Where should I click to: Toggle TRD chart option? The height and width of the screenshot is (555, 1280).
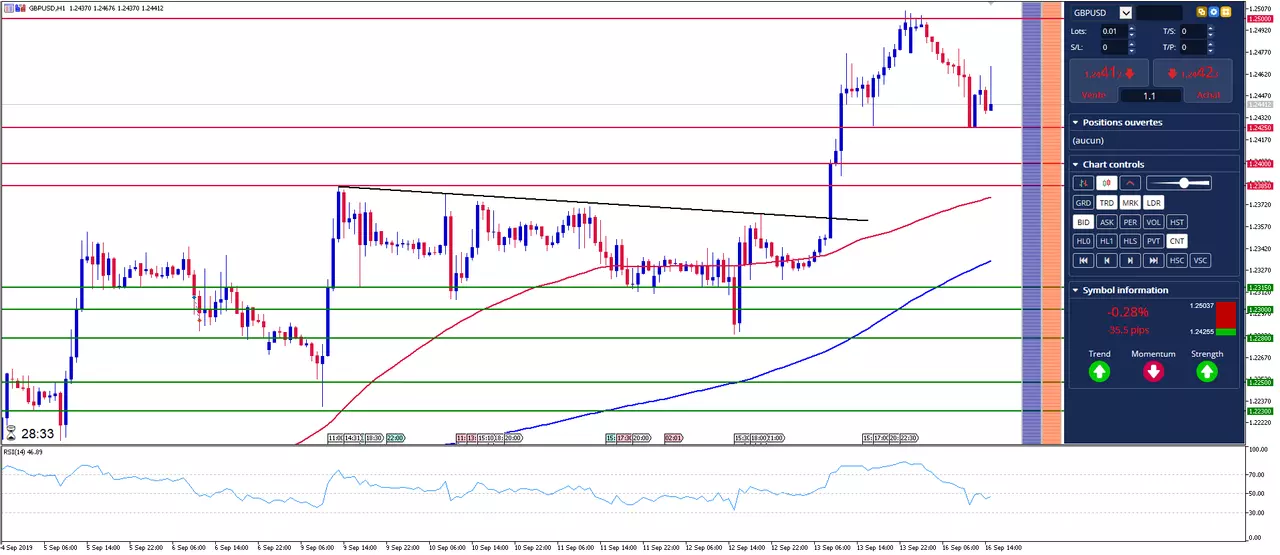click(x=1107, y=203)
